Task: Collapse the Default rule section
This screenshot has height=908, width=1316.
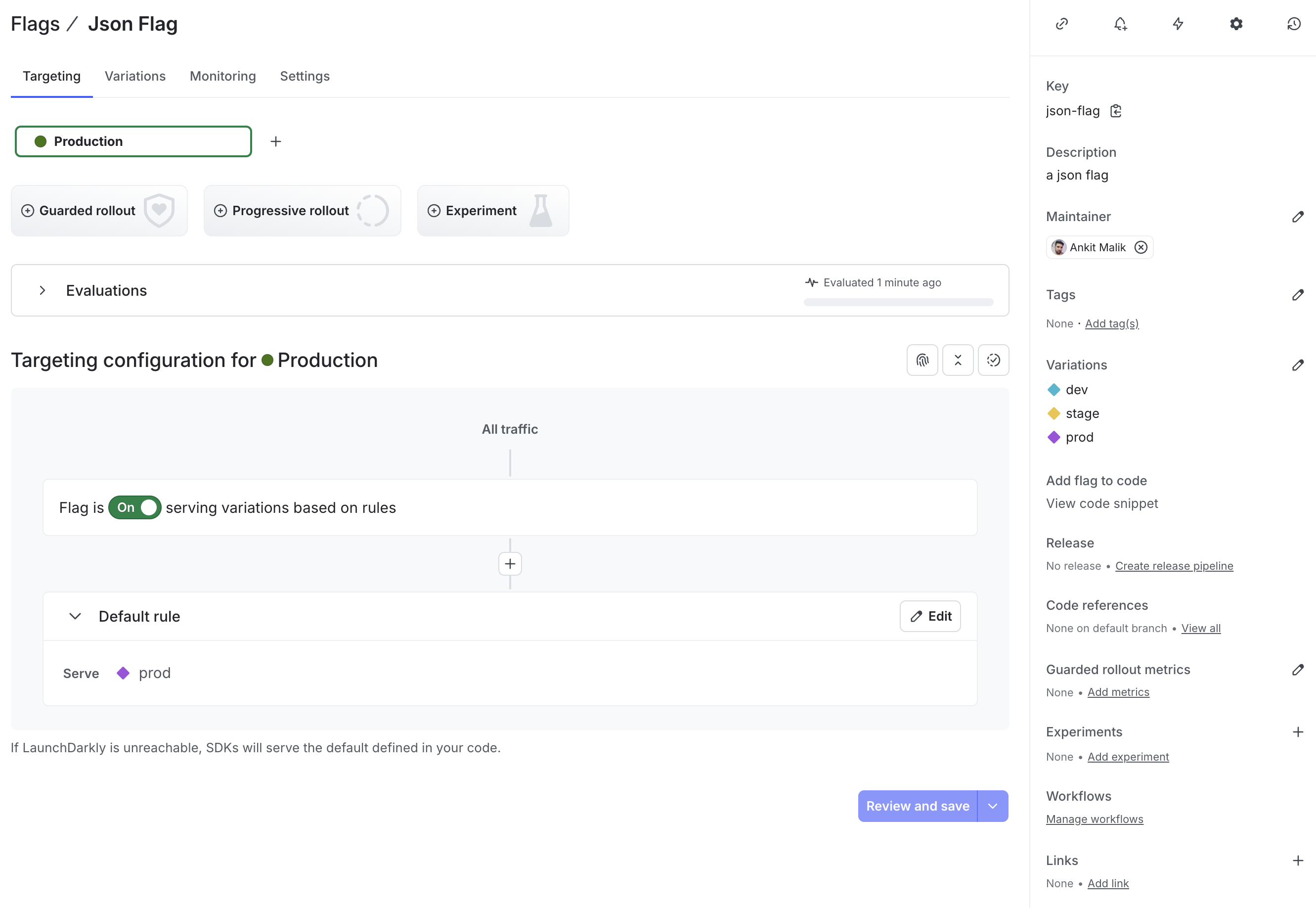Action: [75, 617]
